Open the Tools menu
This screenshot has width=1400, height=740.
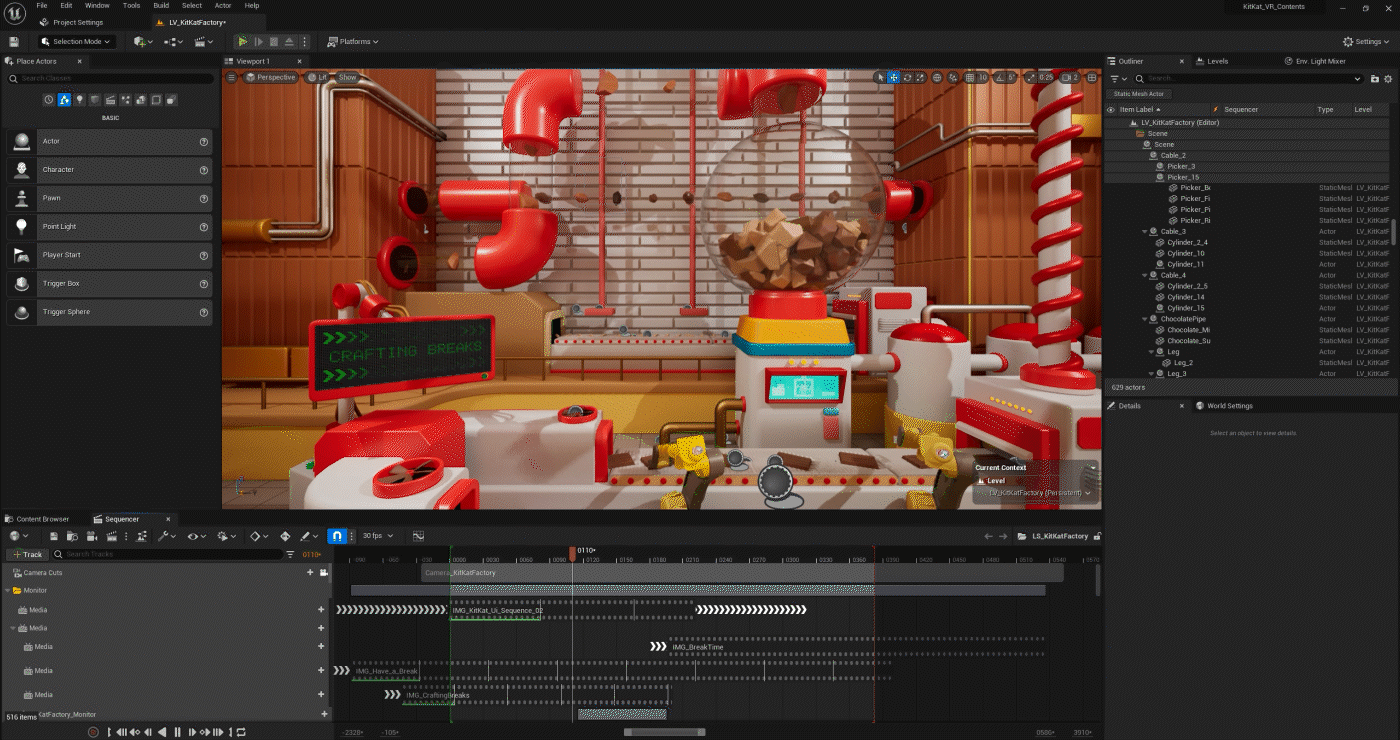coord(131,6)
